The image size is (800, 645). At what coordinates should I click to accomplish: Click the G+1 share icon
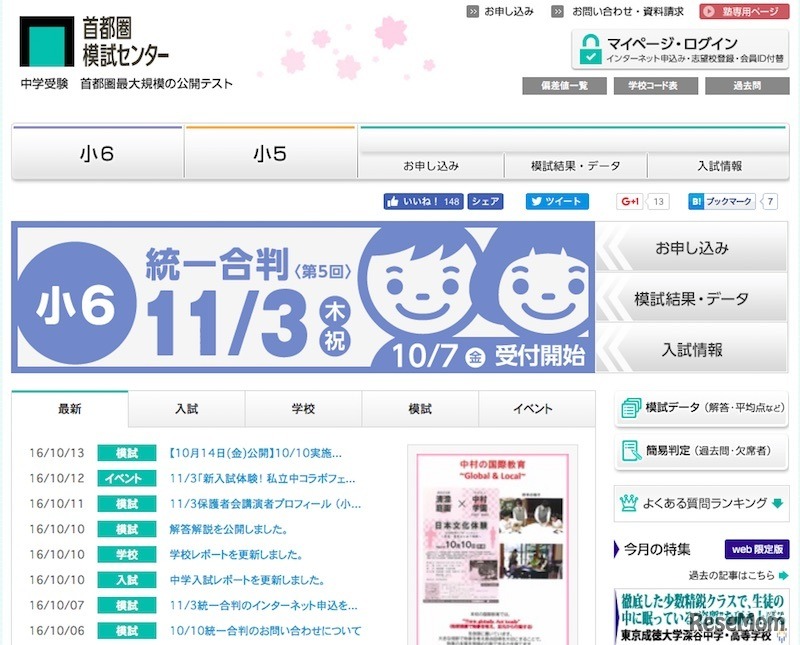pyautogui.click(x=629, y=201)
